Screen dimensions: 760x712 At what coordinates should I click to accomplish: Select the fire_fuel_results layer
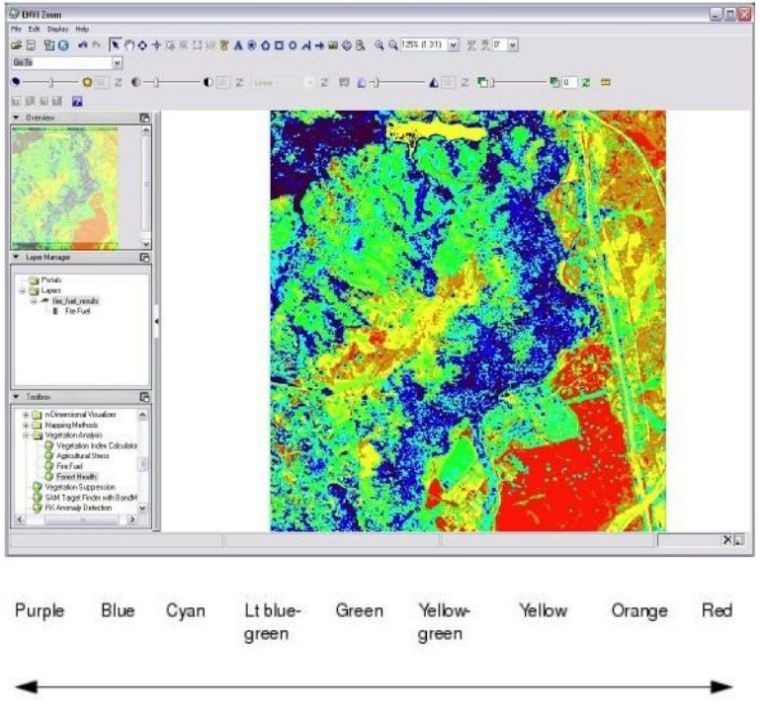[76, 299]
